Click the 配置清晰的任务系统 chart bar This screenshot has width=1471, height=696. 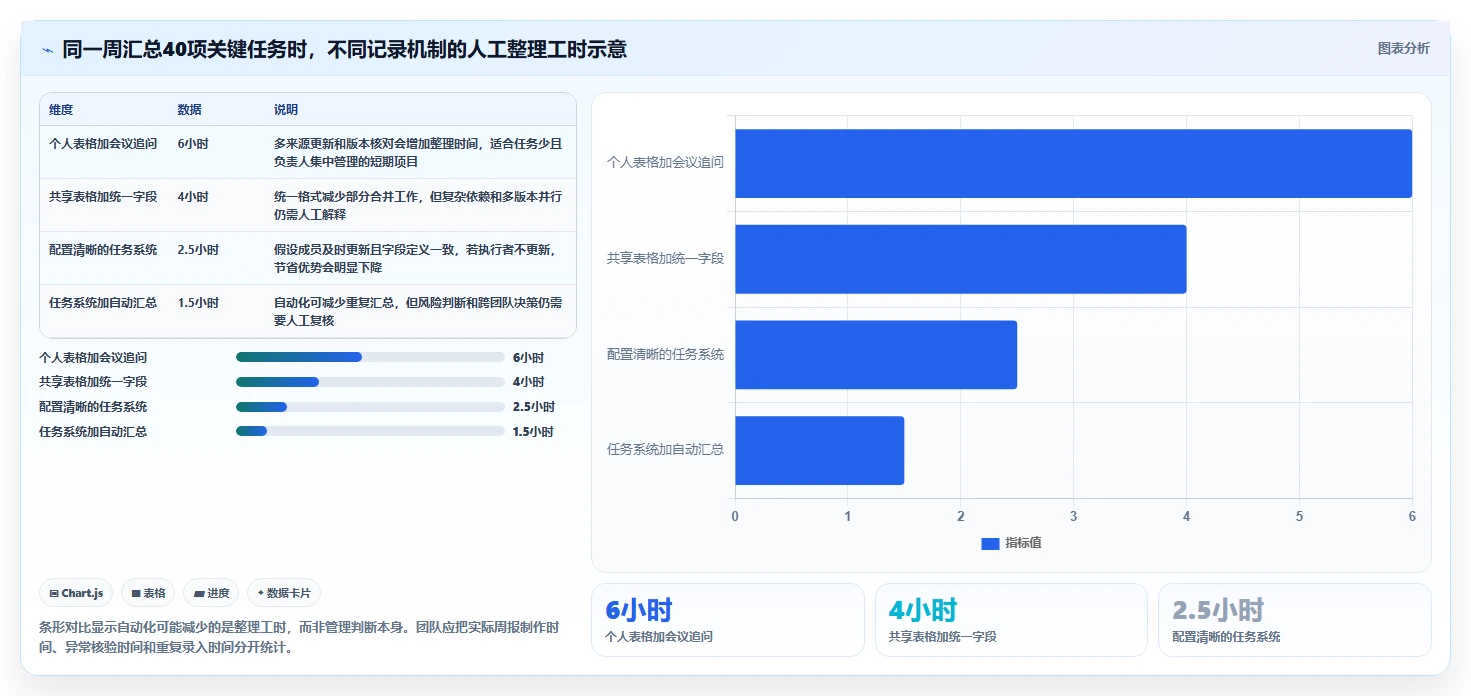[x=876, y=355]
